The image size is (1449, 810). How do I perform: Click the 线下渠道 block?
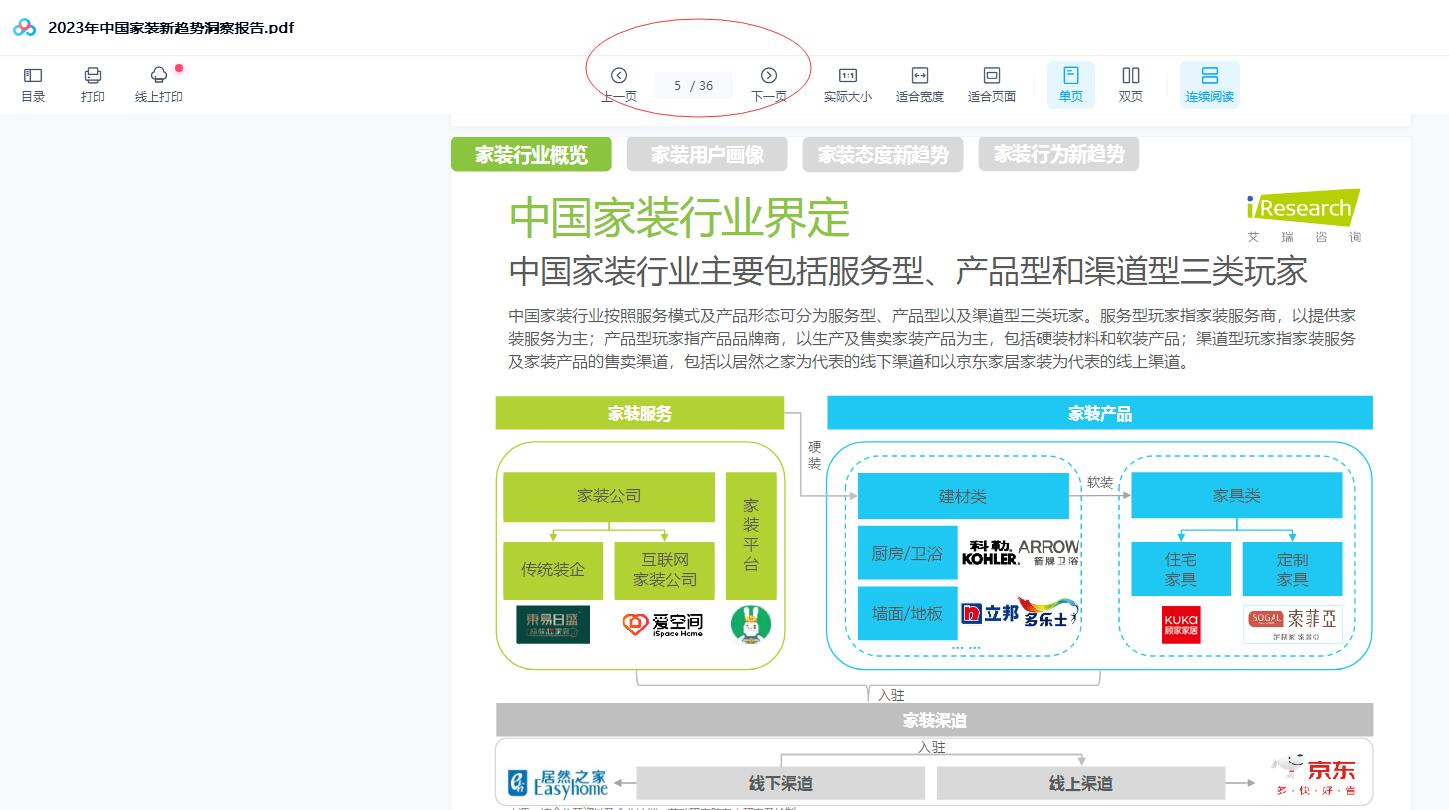tap(780, 783)
